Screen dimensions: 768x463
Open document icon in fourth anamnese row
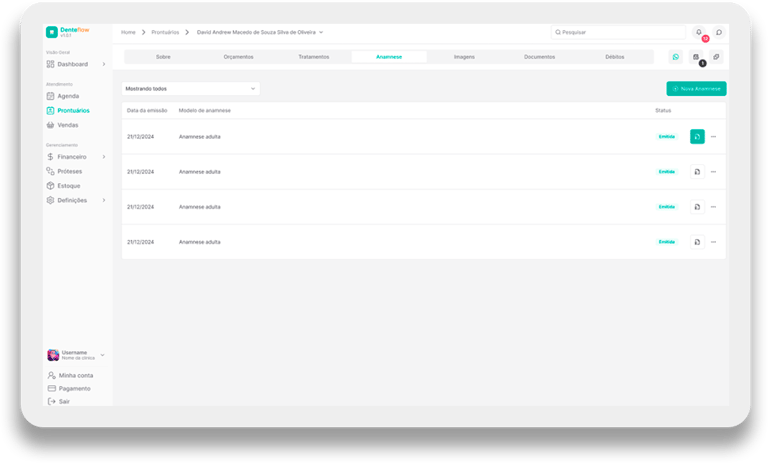(x=697, y=242)
